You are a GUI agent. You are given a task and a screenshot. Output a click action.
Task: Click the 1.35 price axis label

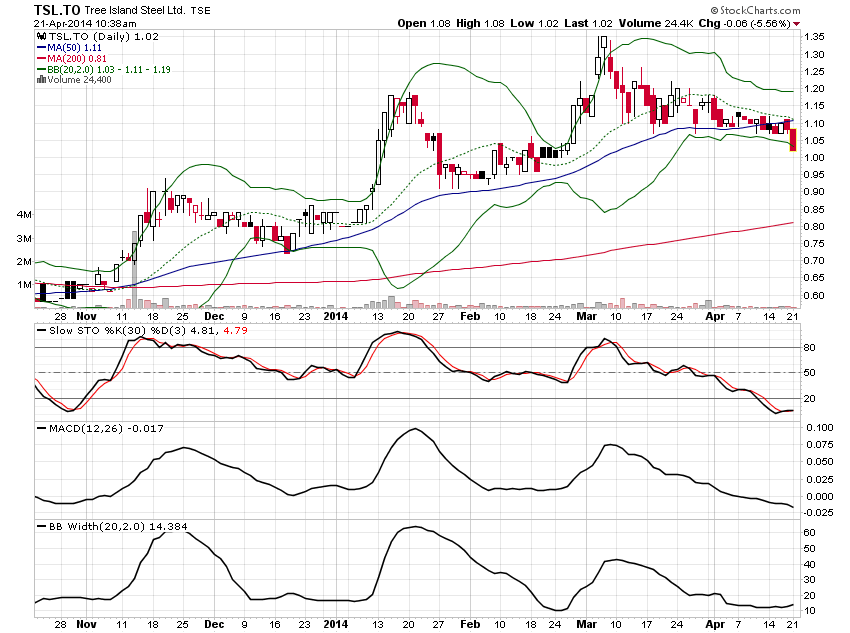click(814, 37)
